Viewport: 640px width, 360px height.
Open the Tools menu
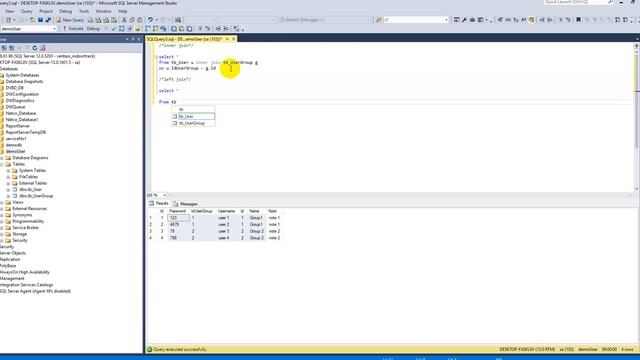84,11
